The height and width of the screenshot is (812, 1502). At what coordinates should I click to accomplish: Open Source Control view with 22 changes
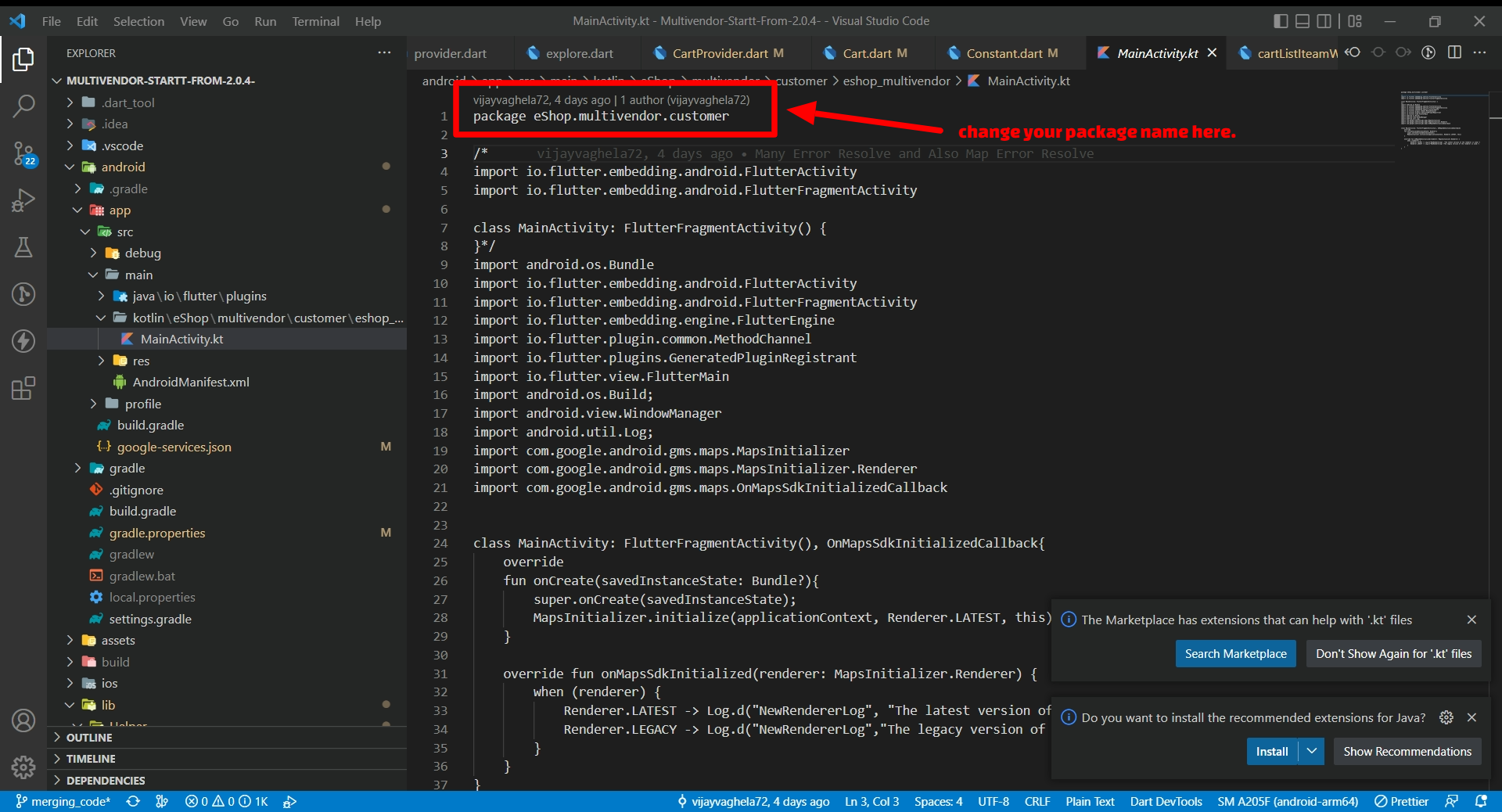tap(23, 153)
